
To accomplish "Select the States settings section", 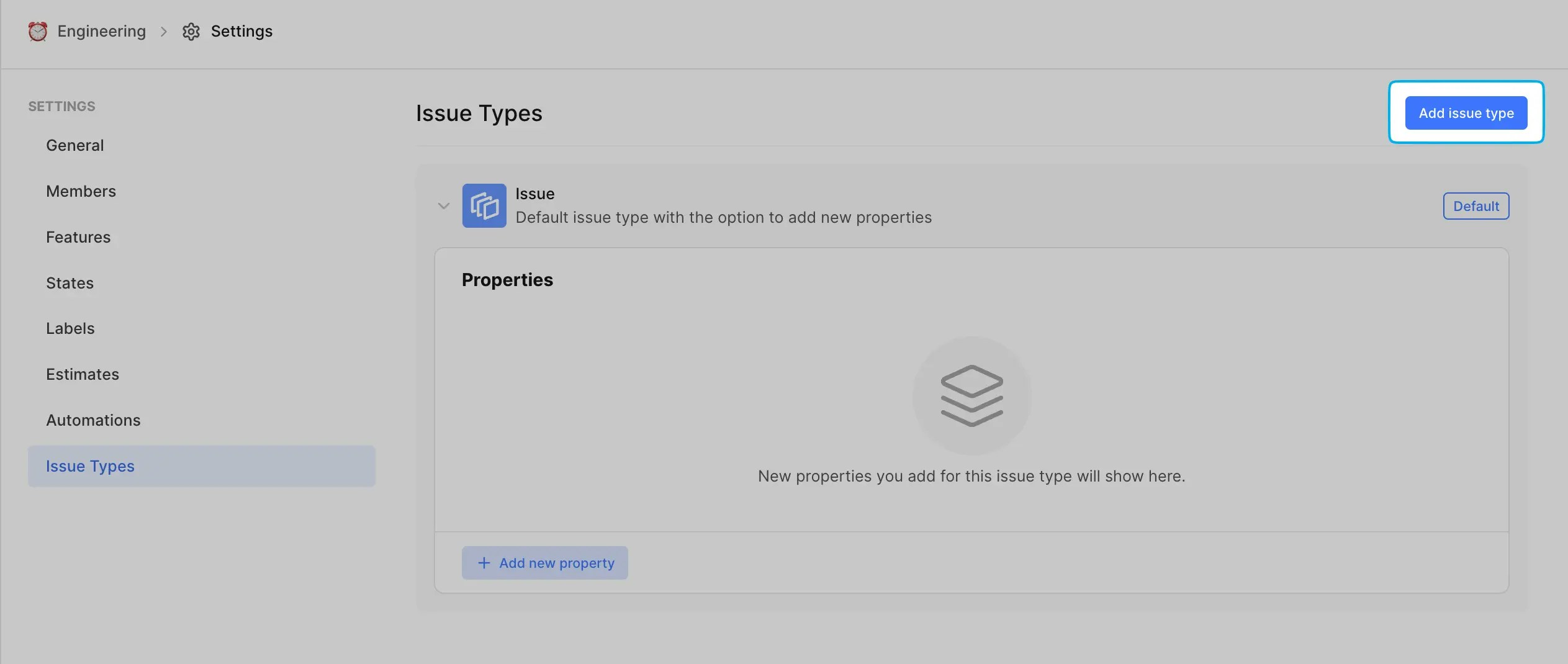I will tap(70, 282).
